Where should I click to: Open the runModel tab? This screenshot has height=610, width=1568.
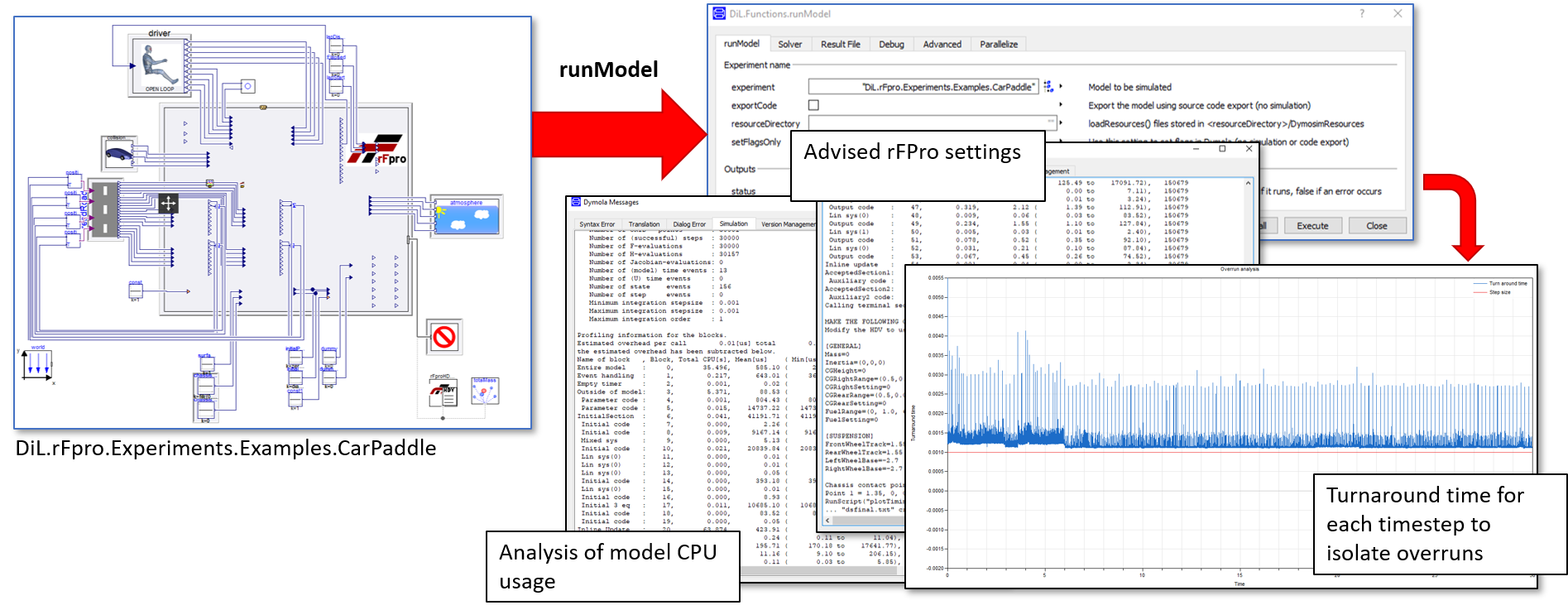(741, 43)
